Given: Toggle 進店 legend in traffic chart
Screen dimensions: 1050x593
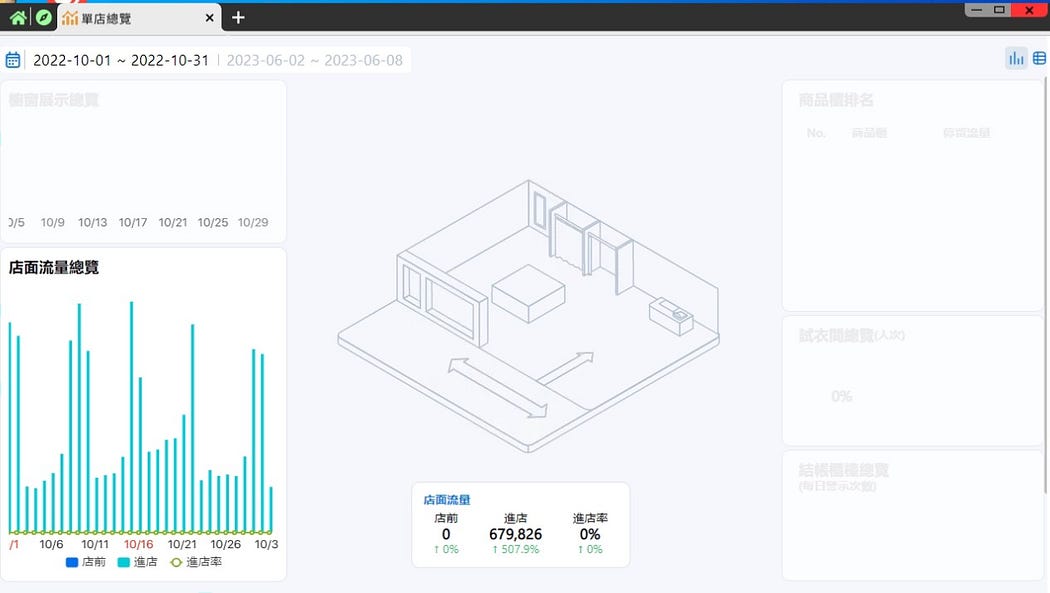Looking at the screenshot, I should pos(137,562).
